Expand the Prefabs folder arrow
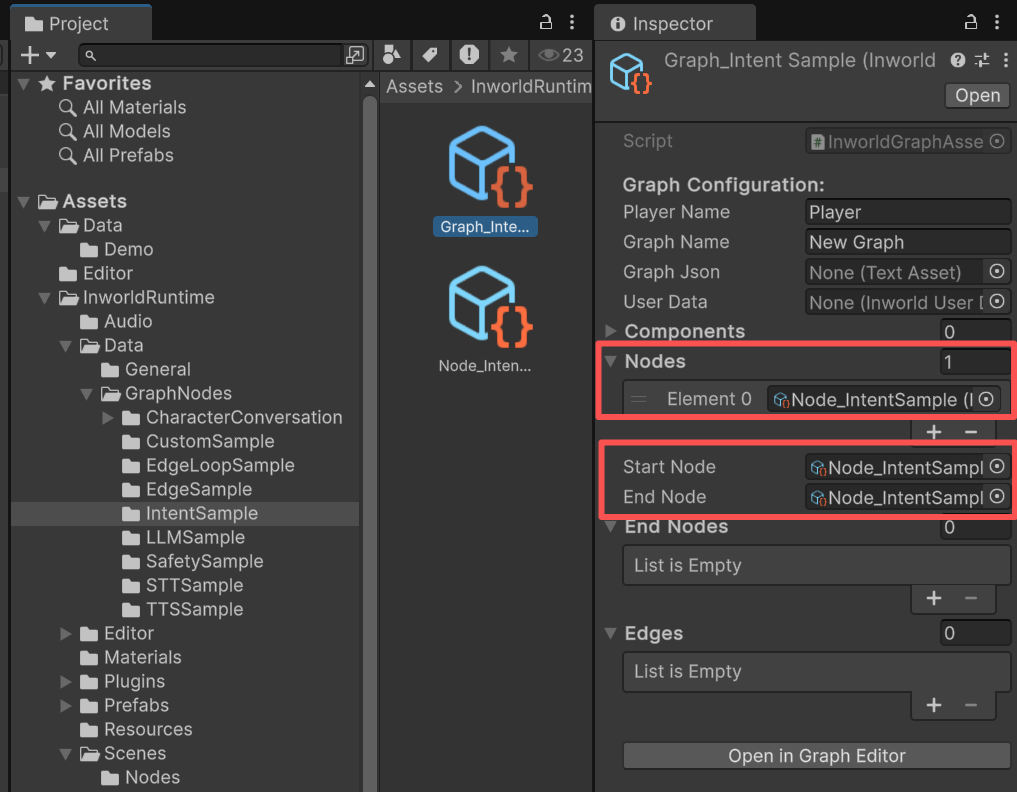This screenshot has height=792, width=1017. (66, 706)
